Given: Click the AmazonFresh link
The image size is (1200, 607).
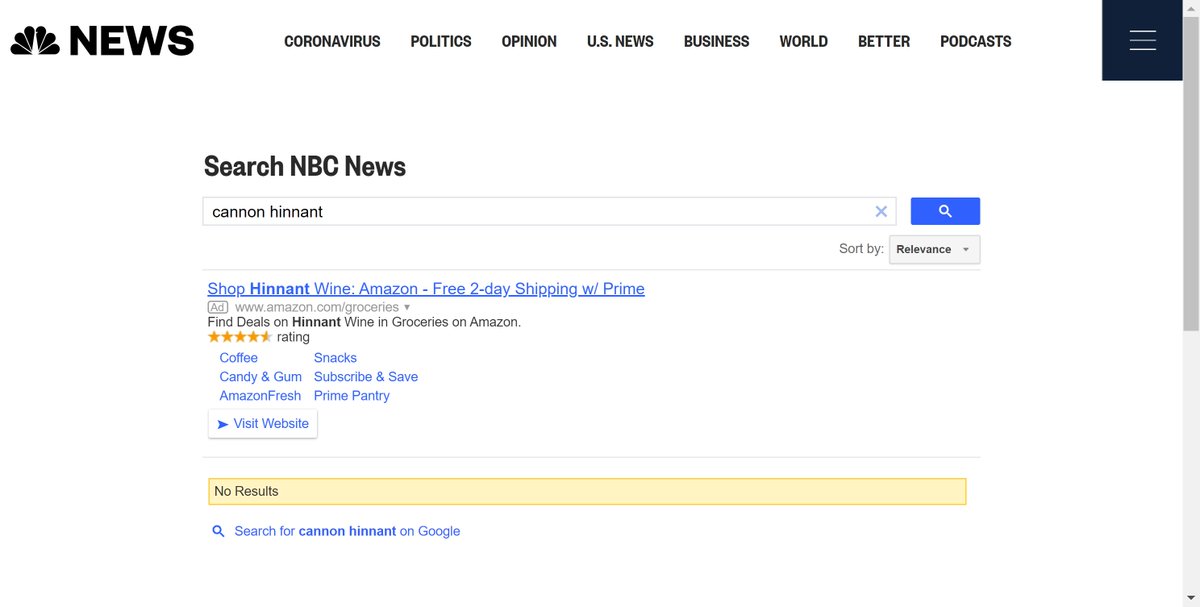Looking at the screenshot, I should click(x=260, y=396).
